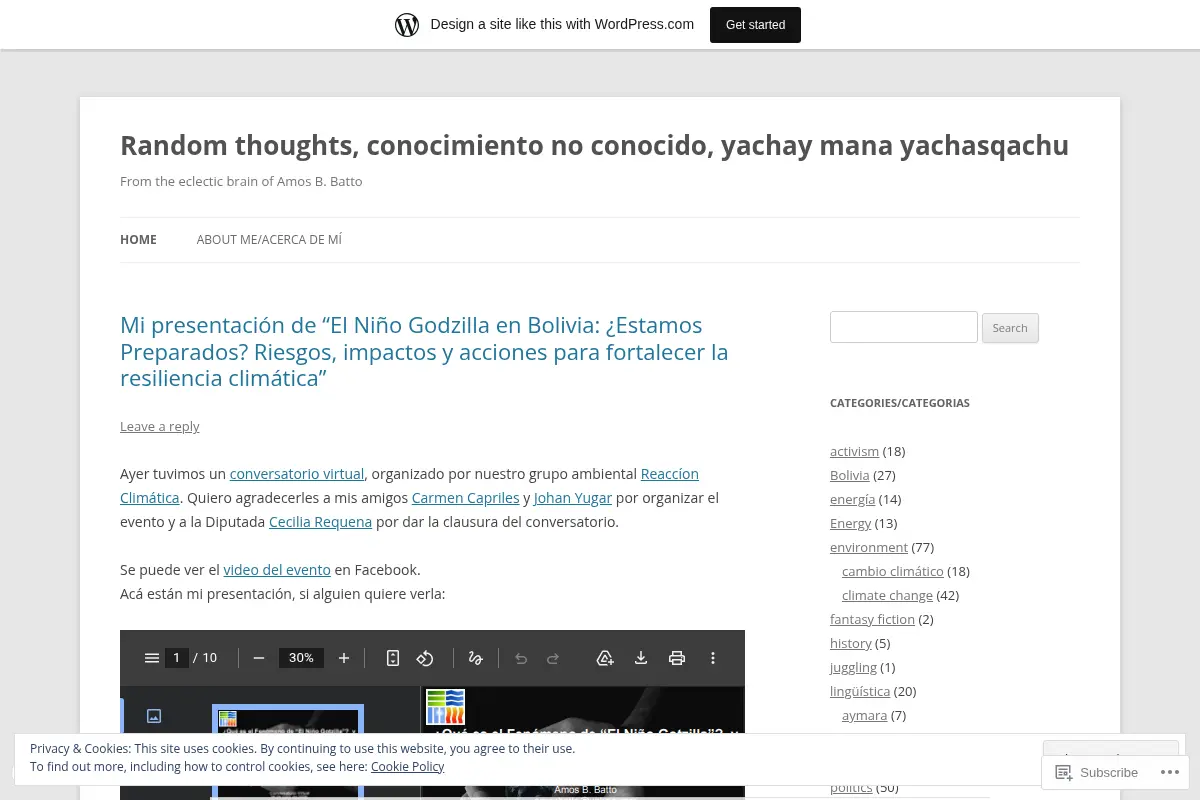Click the PDF thumbnails view icon
Viewport: 1200px width, 800px height.
154,716
